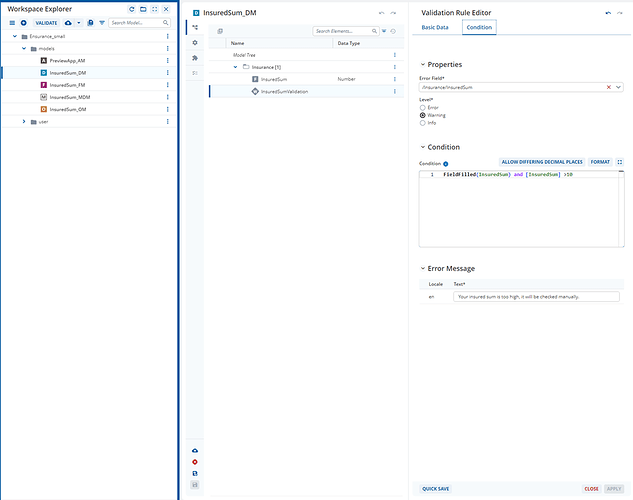Expand the Workspace Explorer to fullscreen
Viewport: 633px width, 500px height.
pyautogui.click(x=155, y=9)
